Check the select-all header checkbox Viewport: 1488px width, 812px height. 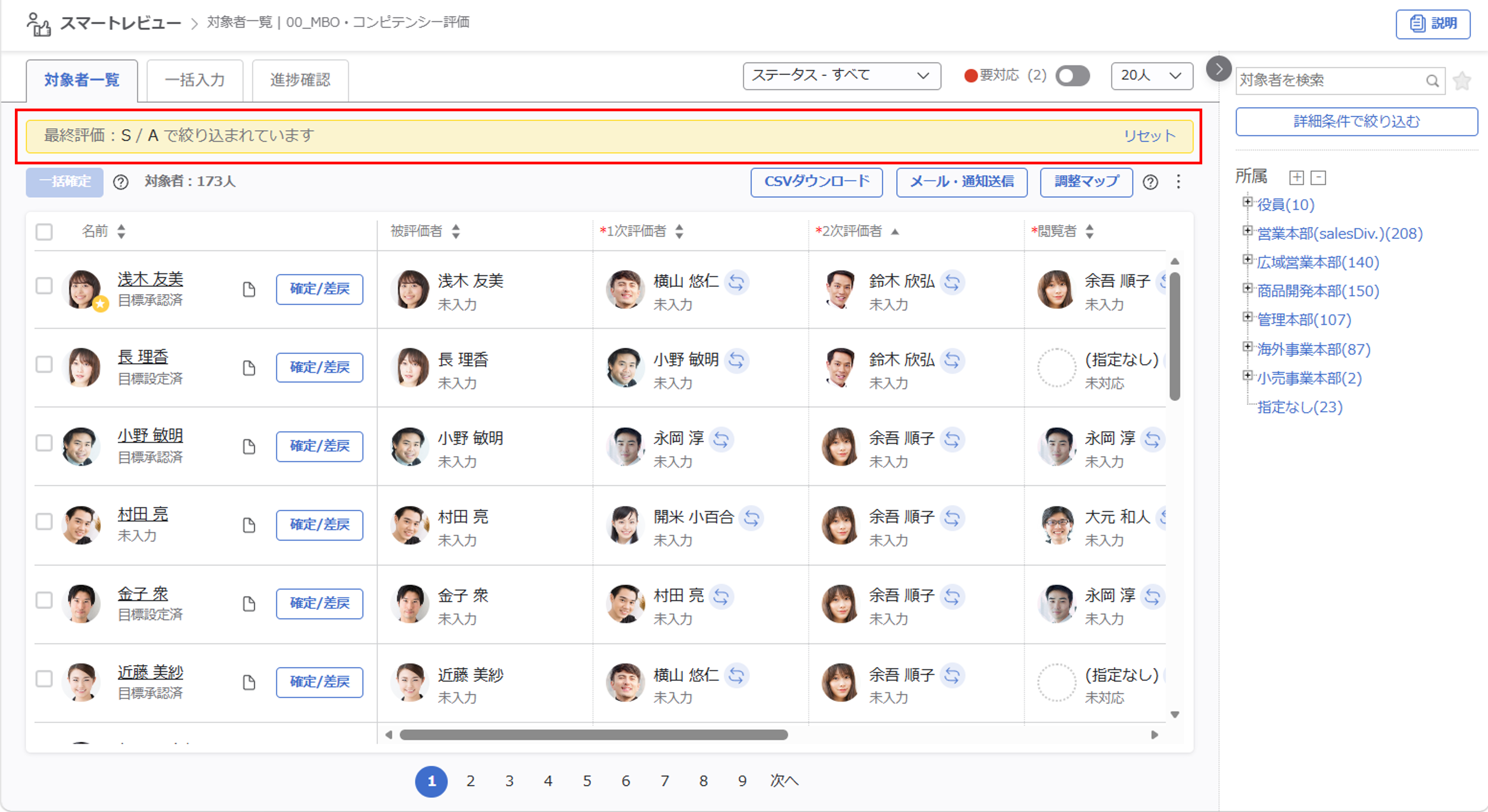44,232
